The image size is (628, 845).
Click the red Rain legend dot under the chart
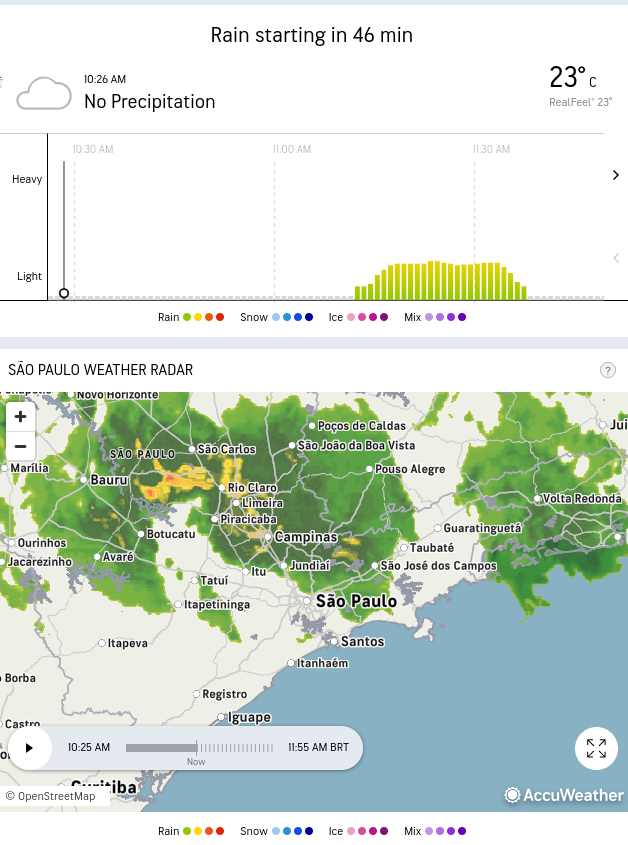coord(220,317)
